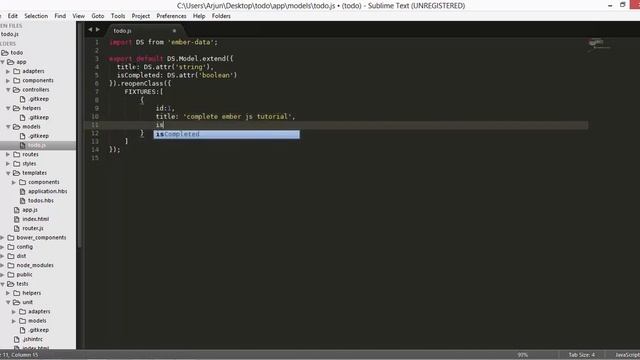Click the styles folder icon
The image size is (640, 360).
pos(16,164)
